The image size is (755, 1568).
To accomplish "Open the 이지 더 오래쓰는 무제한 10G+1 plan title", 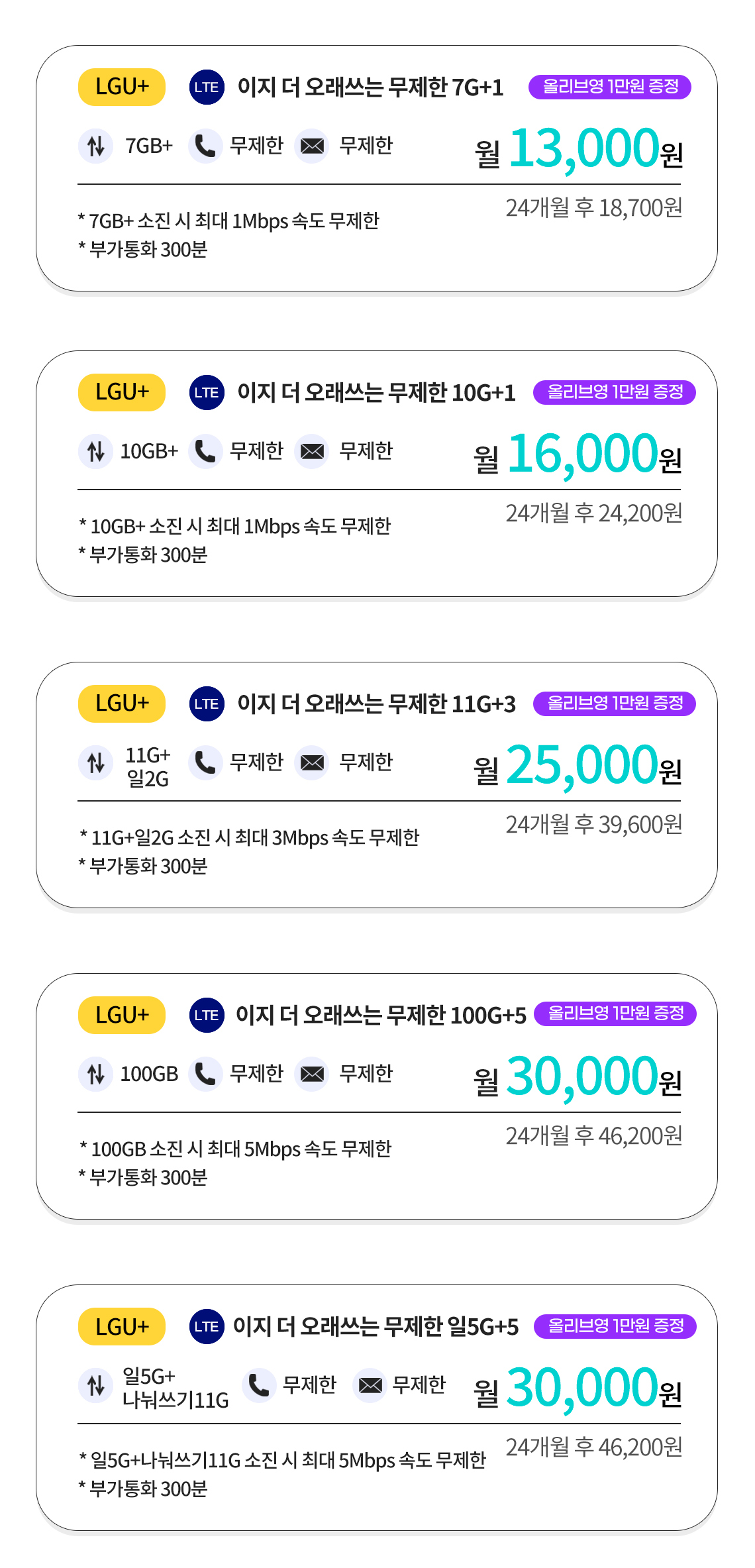I will coord(376,393).
